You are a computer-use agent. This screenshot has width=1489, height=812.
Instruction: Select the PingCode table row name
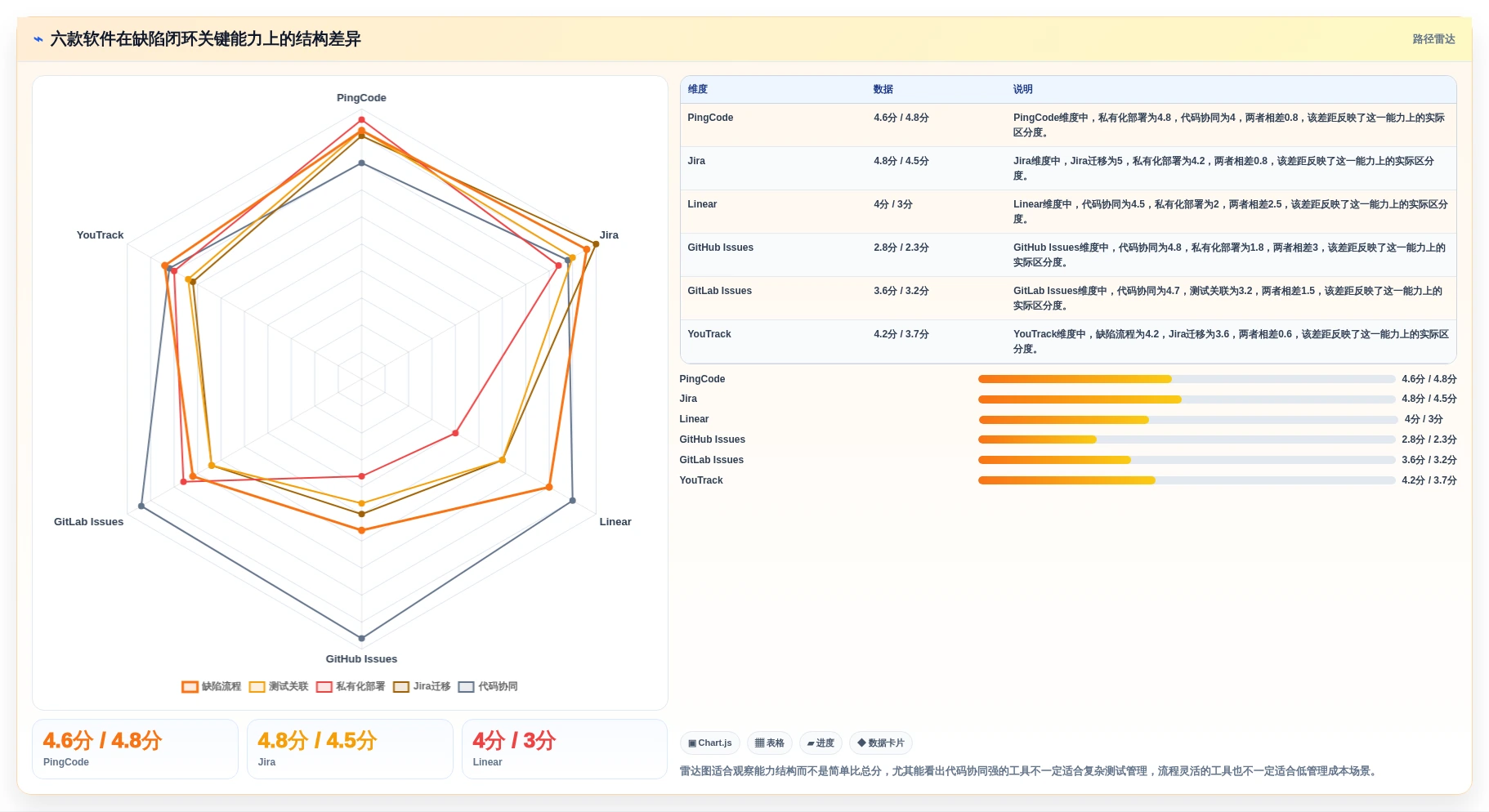pyautogui.click(x=710, y=118)
